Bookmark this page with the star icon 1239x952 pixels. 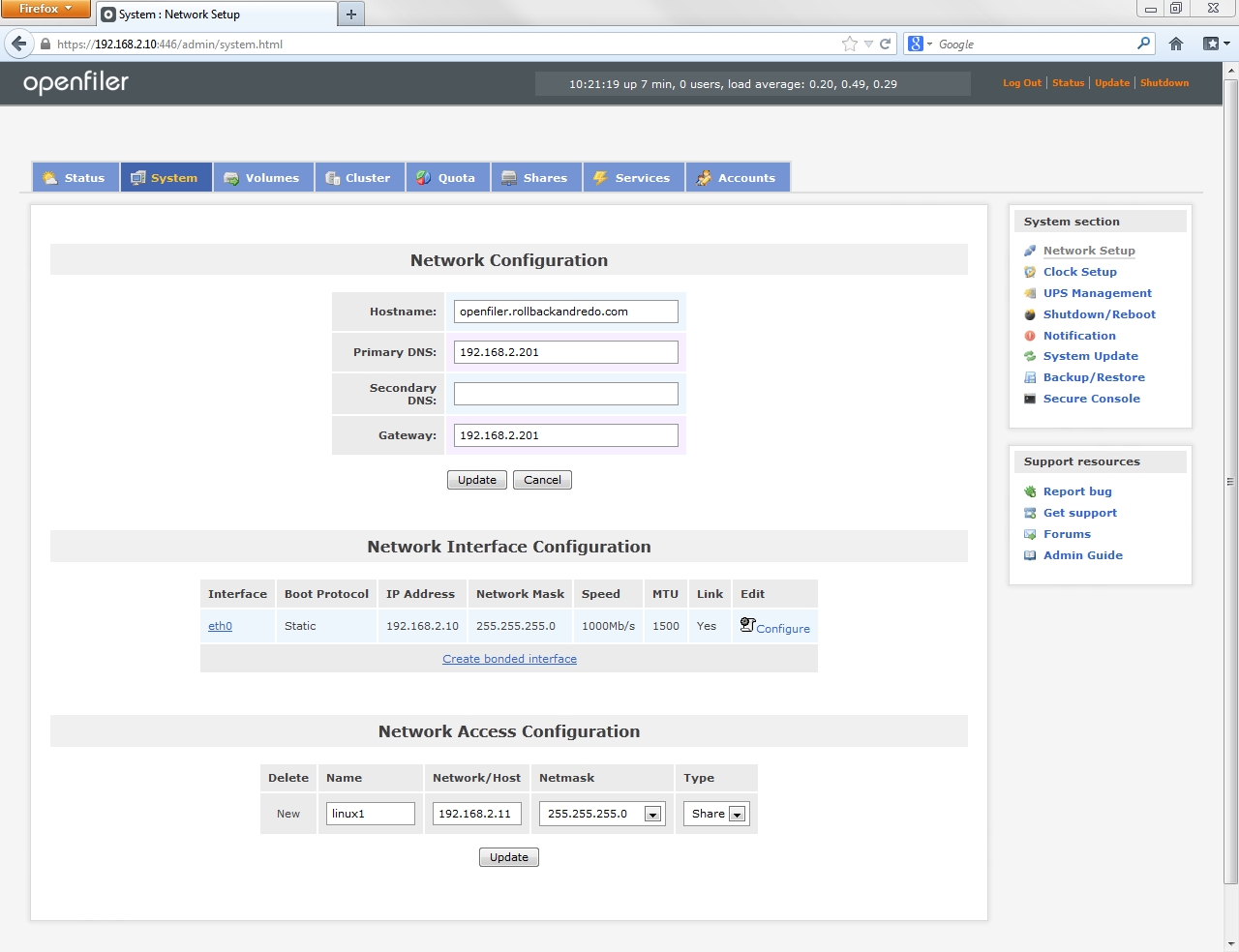point(850,44)
